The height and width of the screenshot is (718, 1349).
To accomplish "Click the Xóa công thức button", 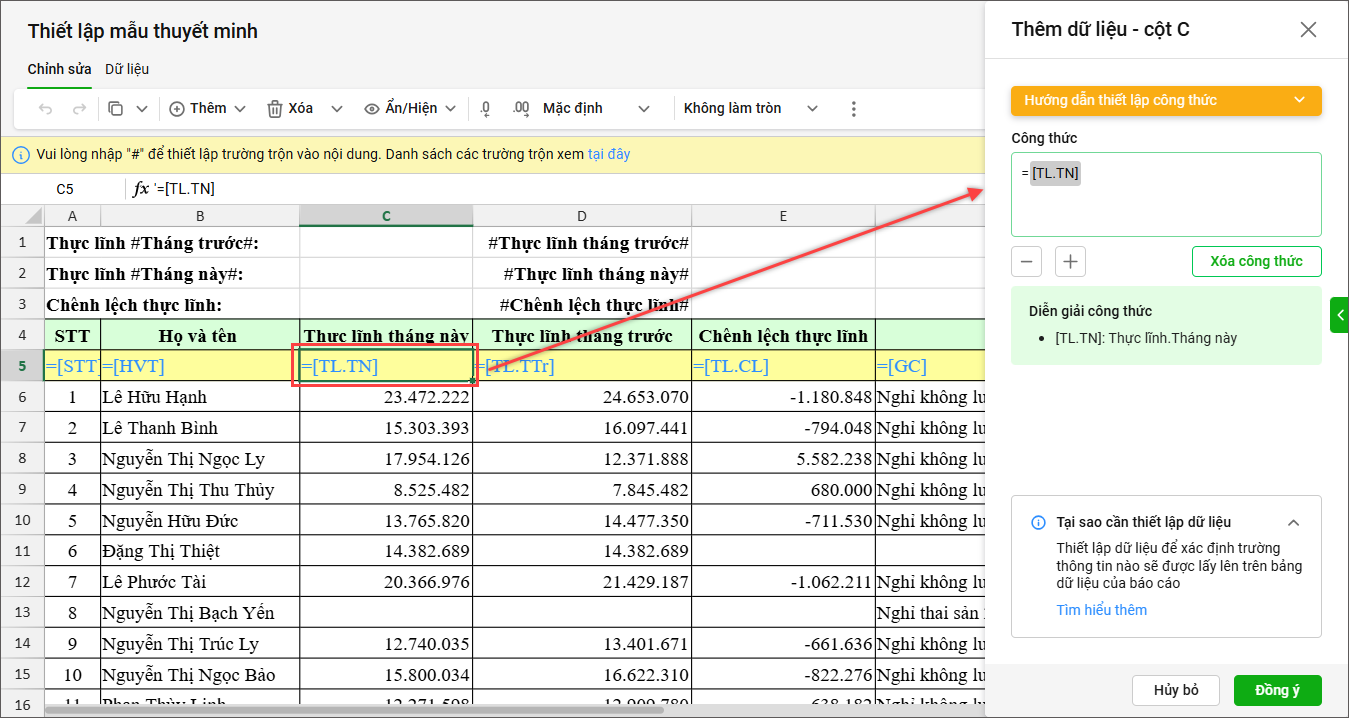I will point(1256,262).
